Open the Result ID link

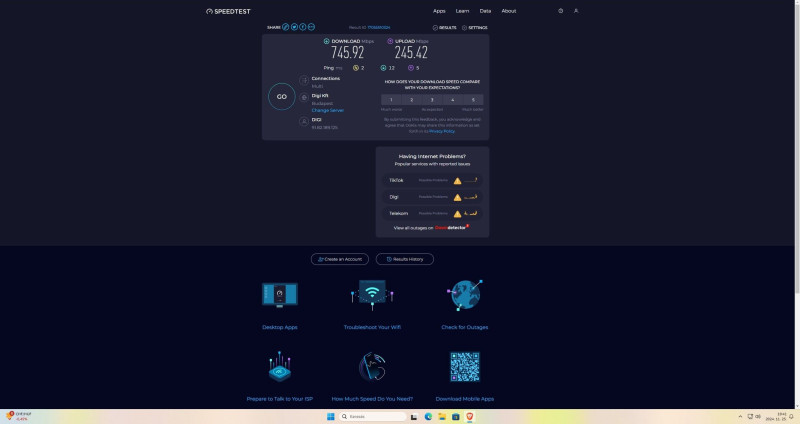[379, 28]
